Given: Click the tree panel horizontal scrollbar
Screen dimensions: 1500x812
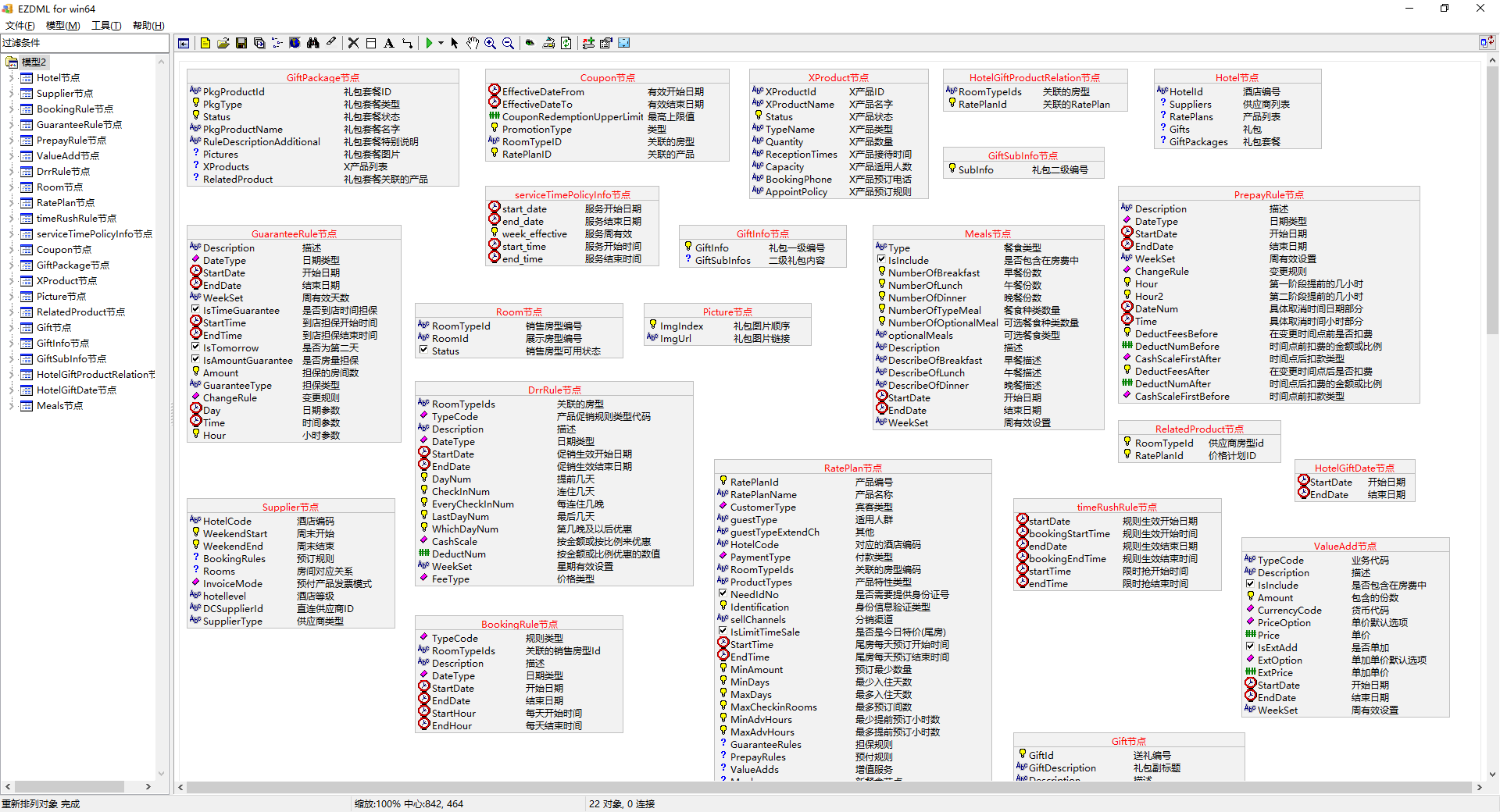Looking at the screenshot, I should [78, 787].
